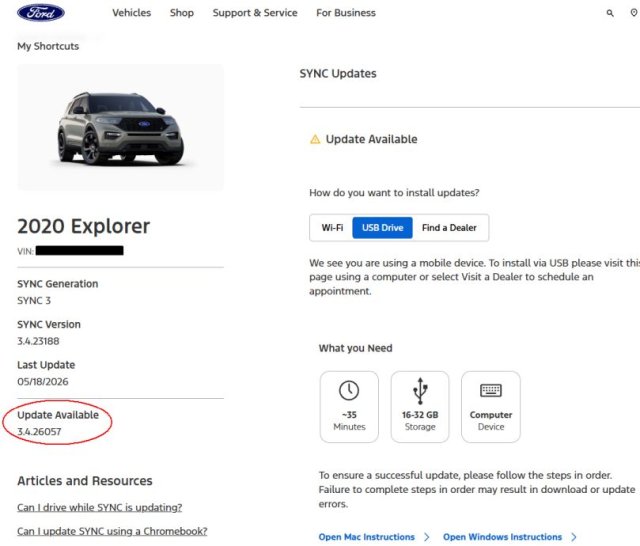Open the Shop menu
The height and width of the screenshot is (546, 640).
tap(182, 13)
